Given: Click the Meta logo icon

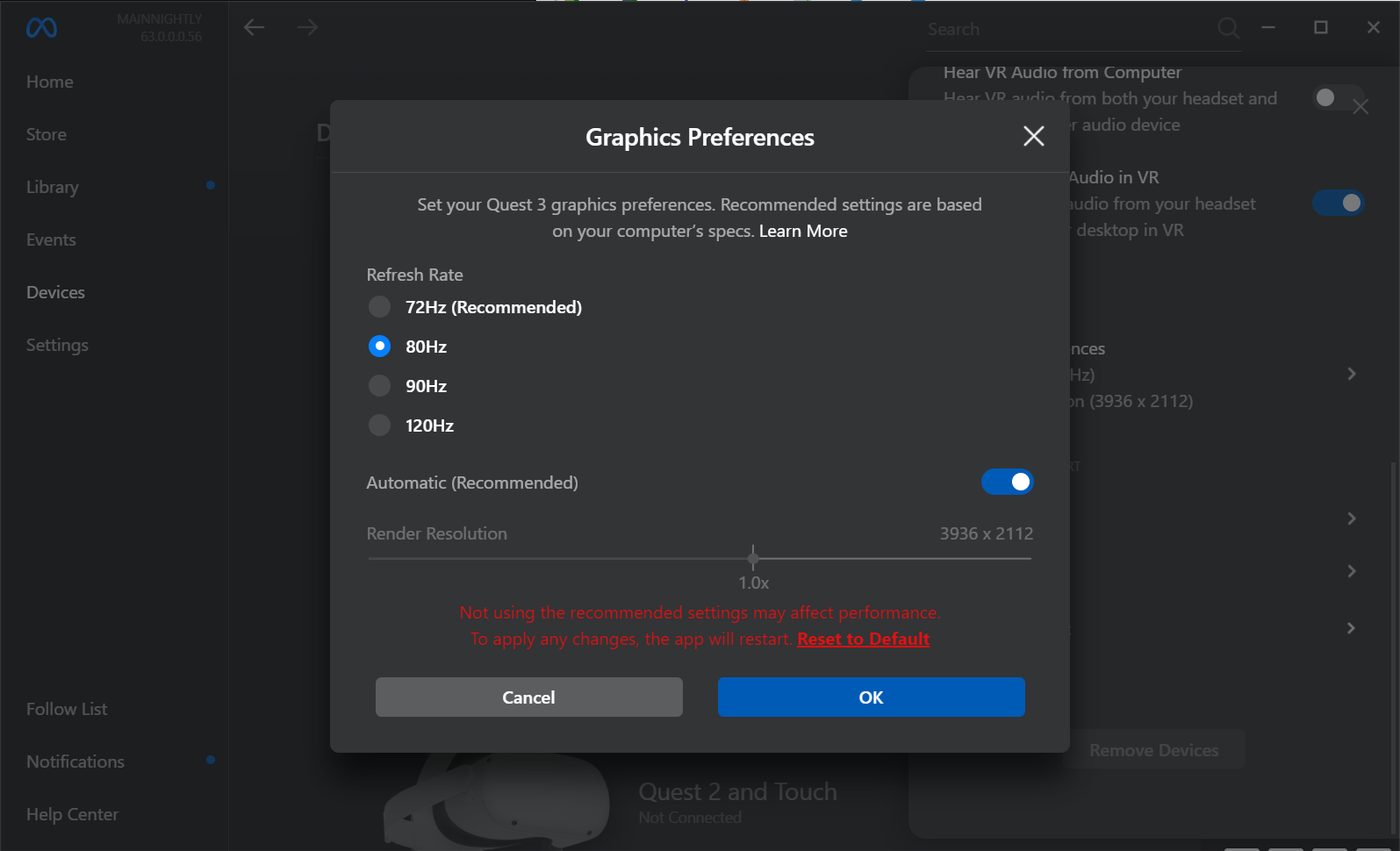Looking at the screenshot, I should coord(41,28).
